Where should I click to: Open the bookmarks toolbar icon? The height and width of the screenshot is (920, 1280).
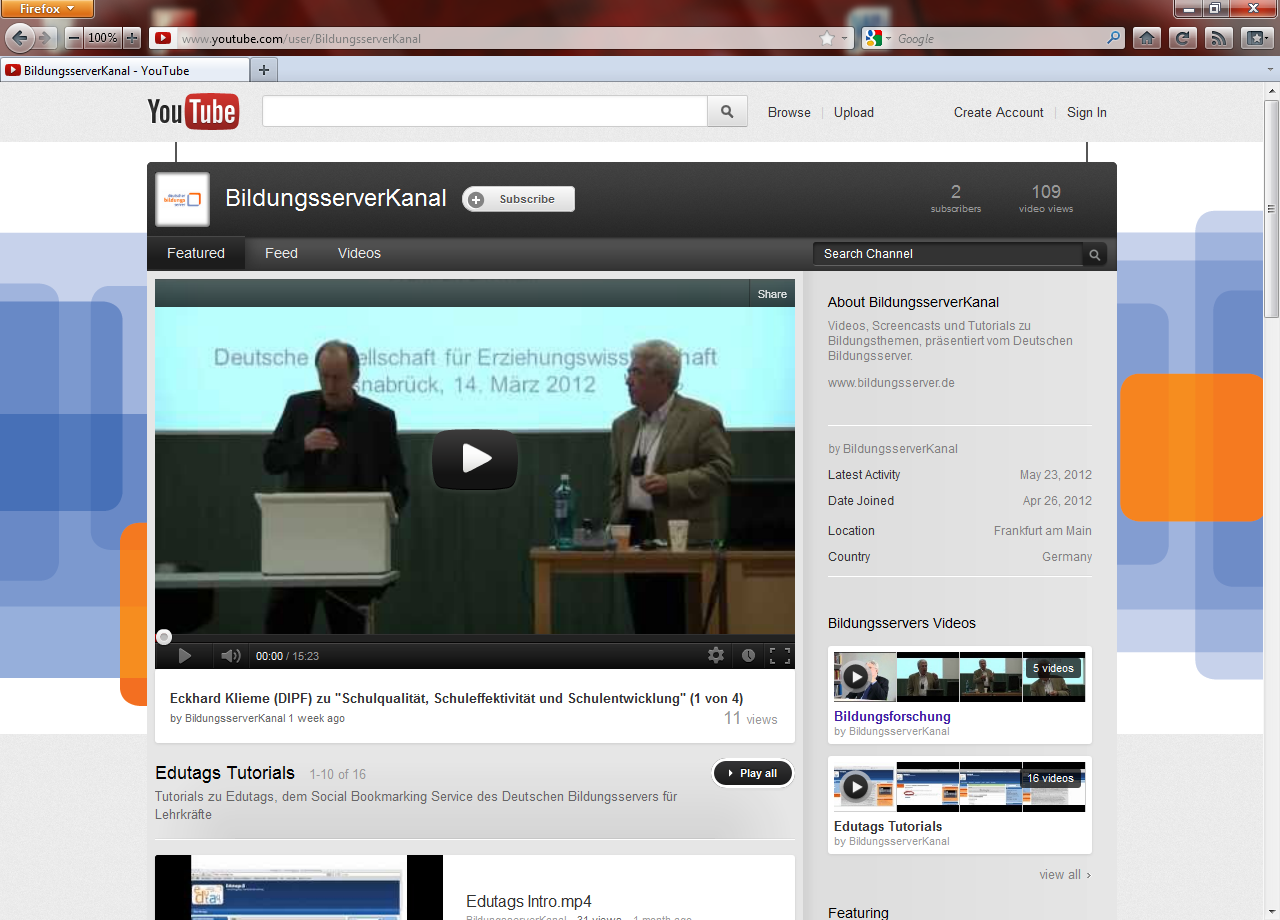tap(1257, 38)
